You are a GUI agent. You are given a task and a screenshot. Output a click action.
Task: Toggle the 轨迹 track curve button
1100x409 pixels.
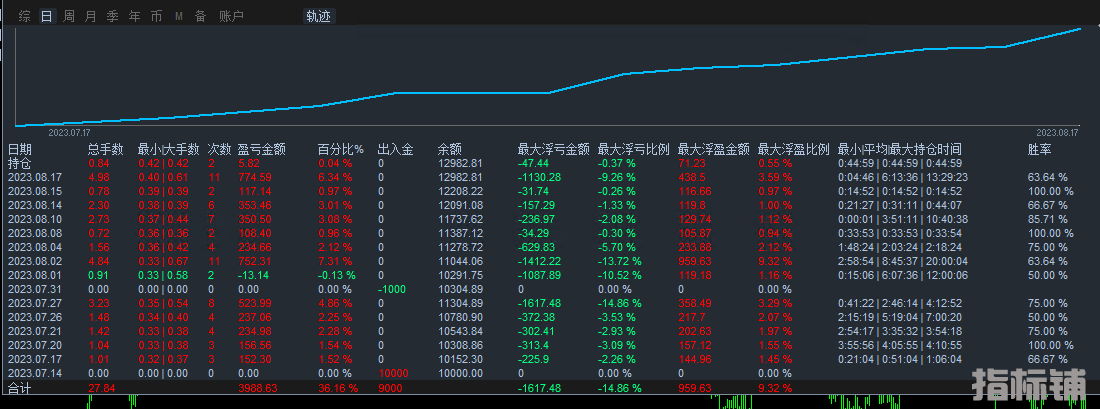click(318, 16)
